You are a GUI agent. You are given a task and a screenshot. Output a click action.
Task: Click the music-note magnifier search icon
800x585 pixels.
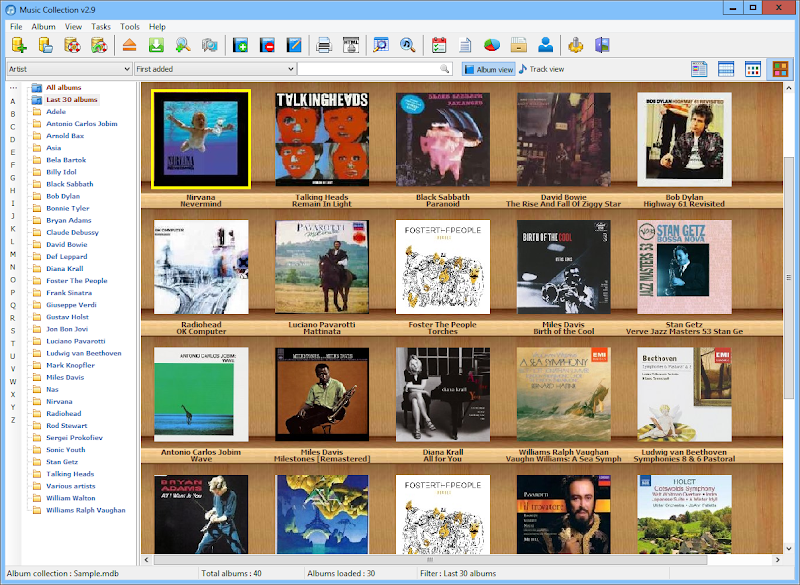[408, 45]
